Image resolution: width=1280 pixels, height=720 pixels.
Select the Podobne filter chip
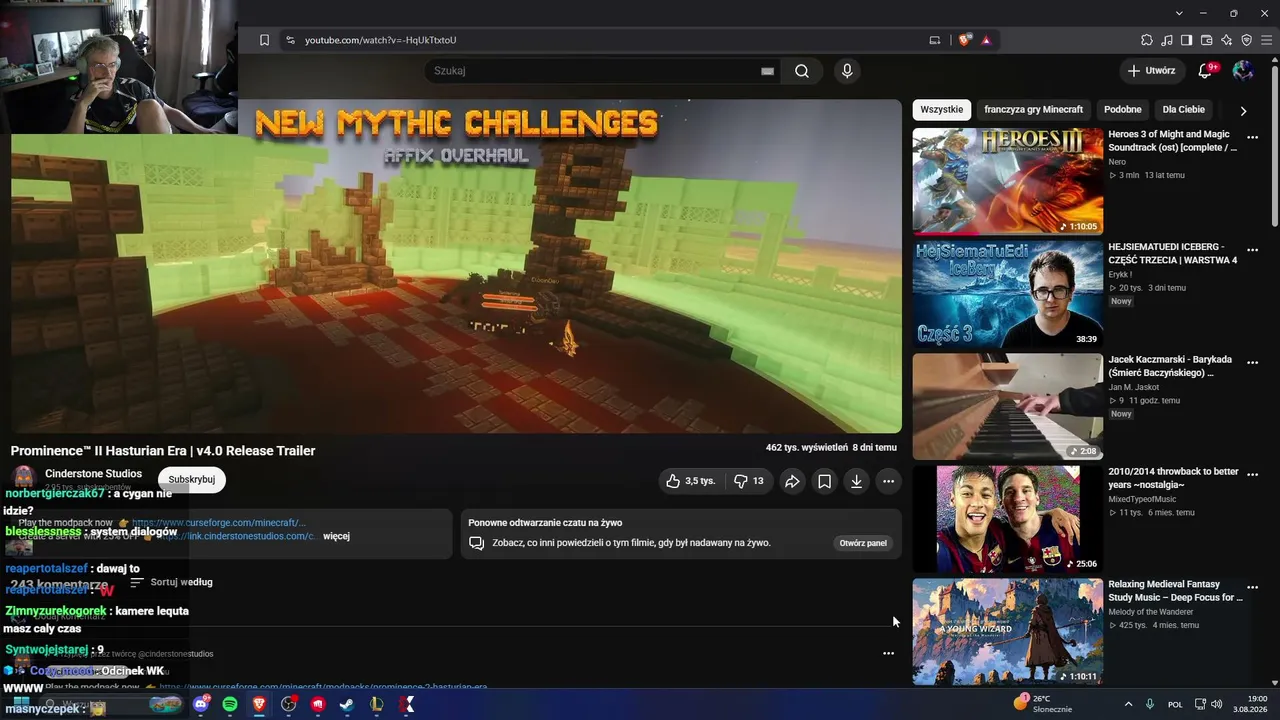[x=1123, y=110]
